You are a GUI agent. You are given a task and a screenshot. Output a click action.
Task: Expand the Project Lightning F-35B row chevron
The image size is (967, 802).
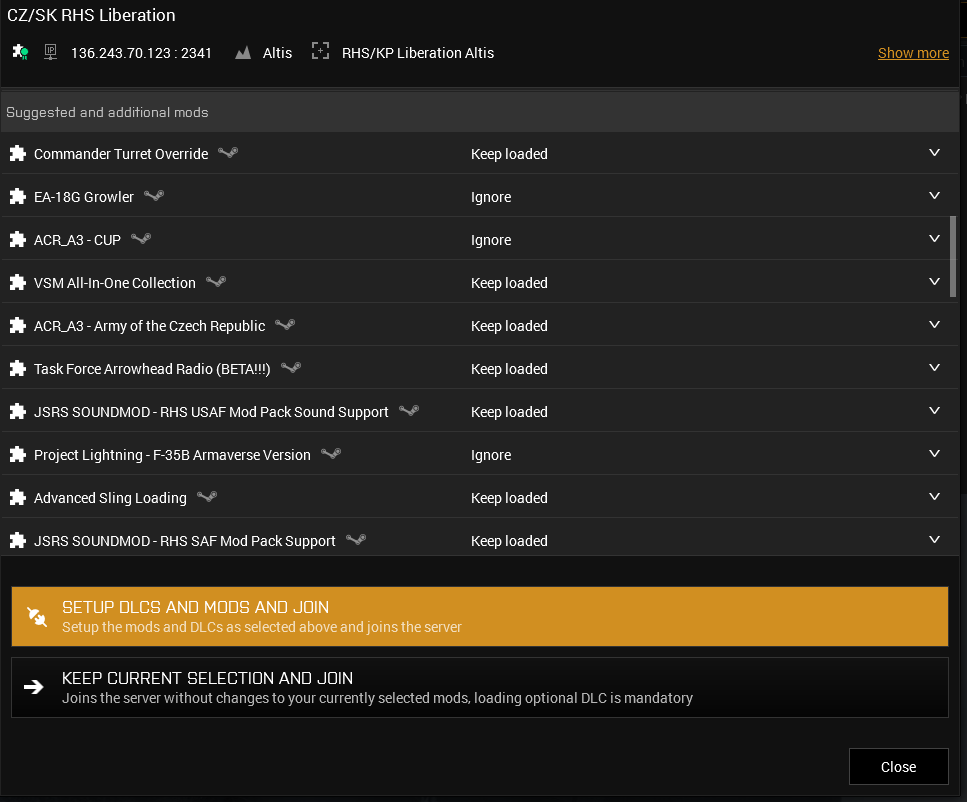pyautogui.click(x=935, y=454)
